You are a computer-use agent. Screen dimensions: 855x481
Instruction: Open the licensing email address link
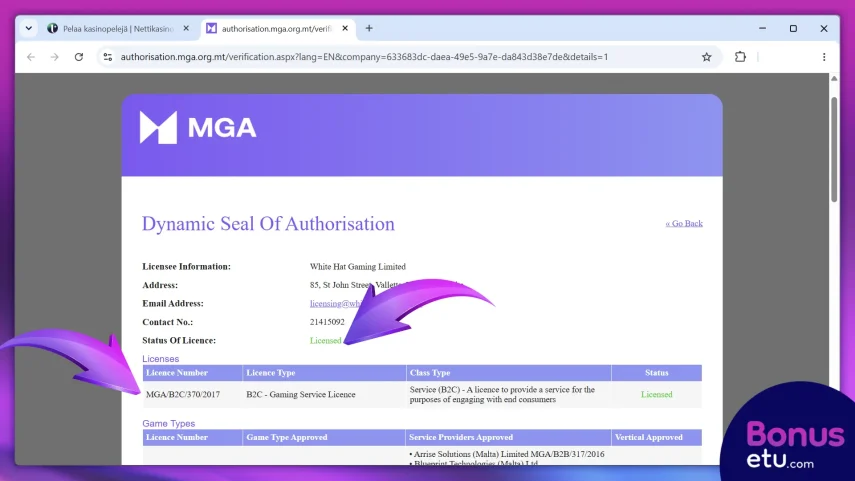(x=336, y=303)
